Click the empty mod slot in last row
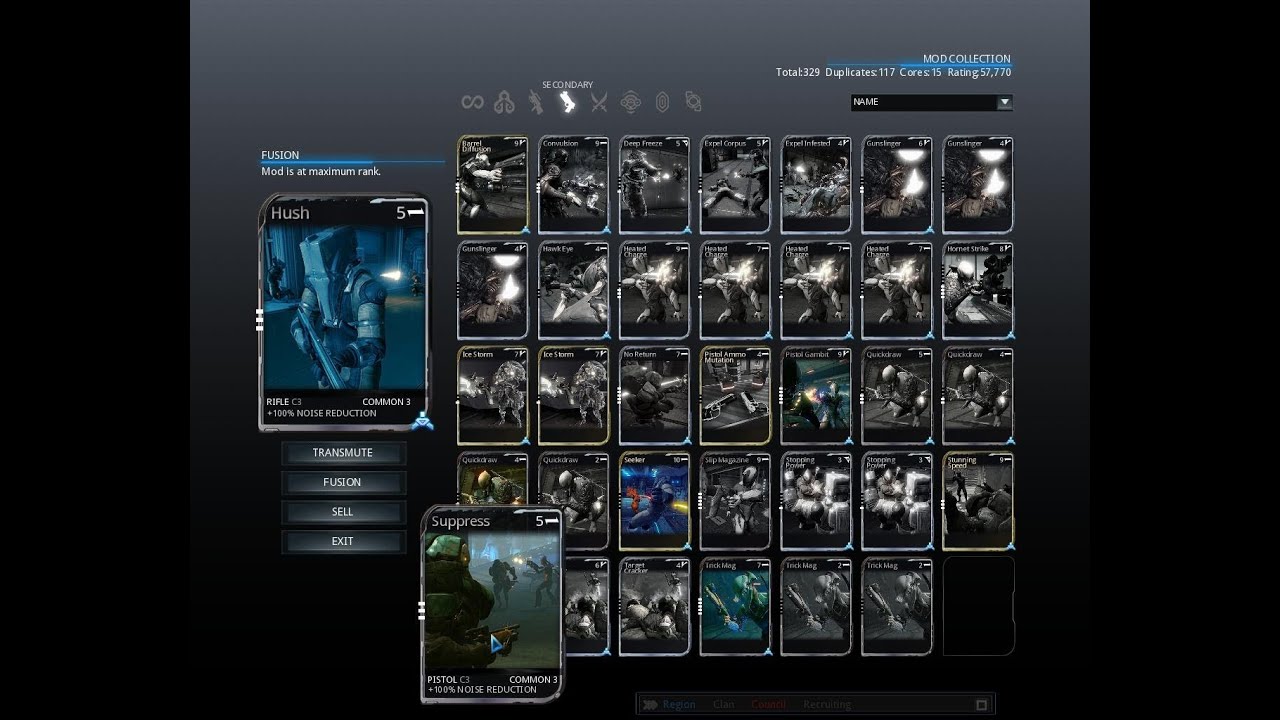The height and width of the screenshot is (720, 1280). [x=978, y=607]
